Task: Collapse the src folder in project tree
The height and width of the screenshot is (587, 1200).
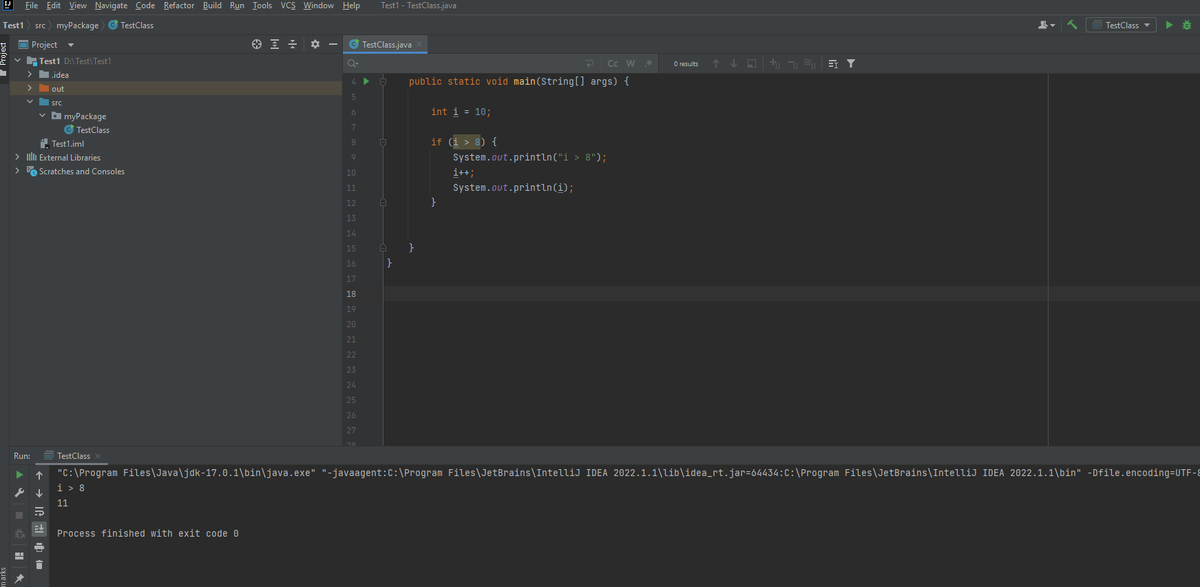Action: tap(30, 102)
